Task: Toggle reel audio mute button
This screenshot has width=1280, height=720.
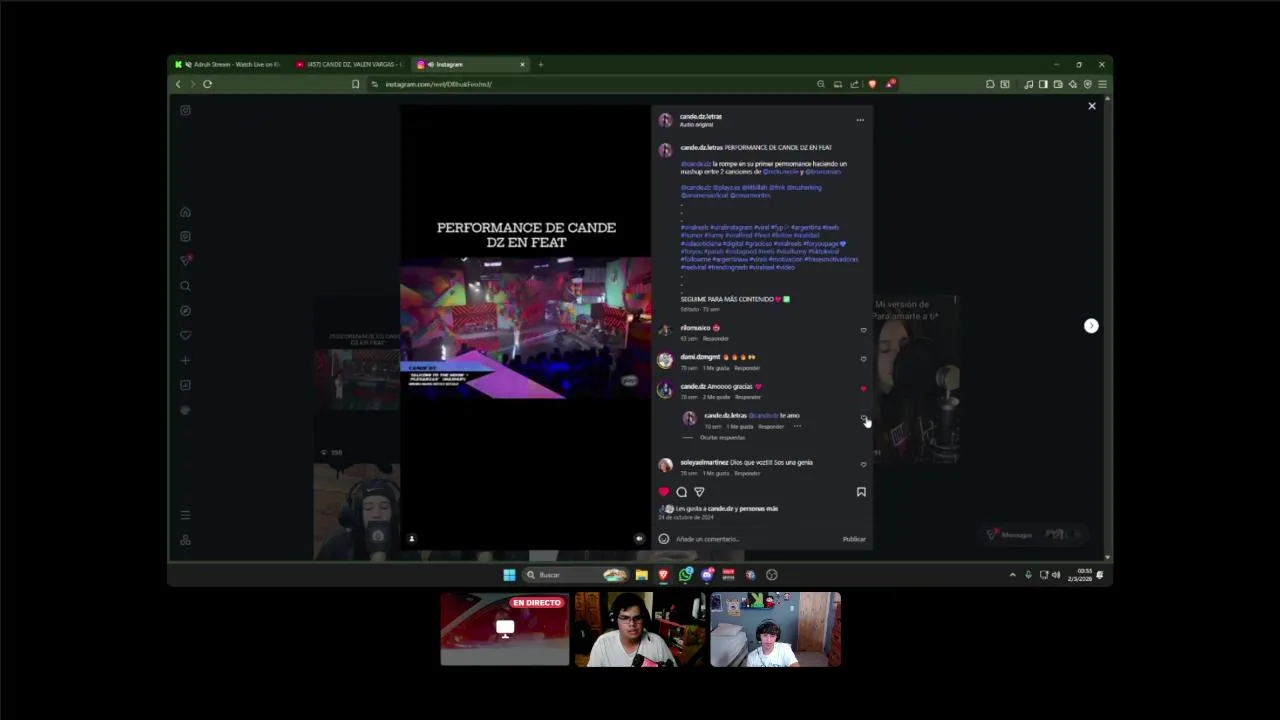Action: pos(640,538)
